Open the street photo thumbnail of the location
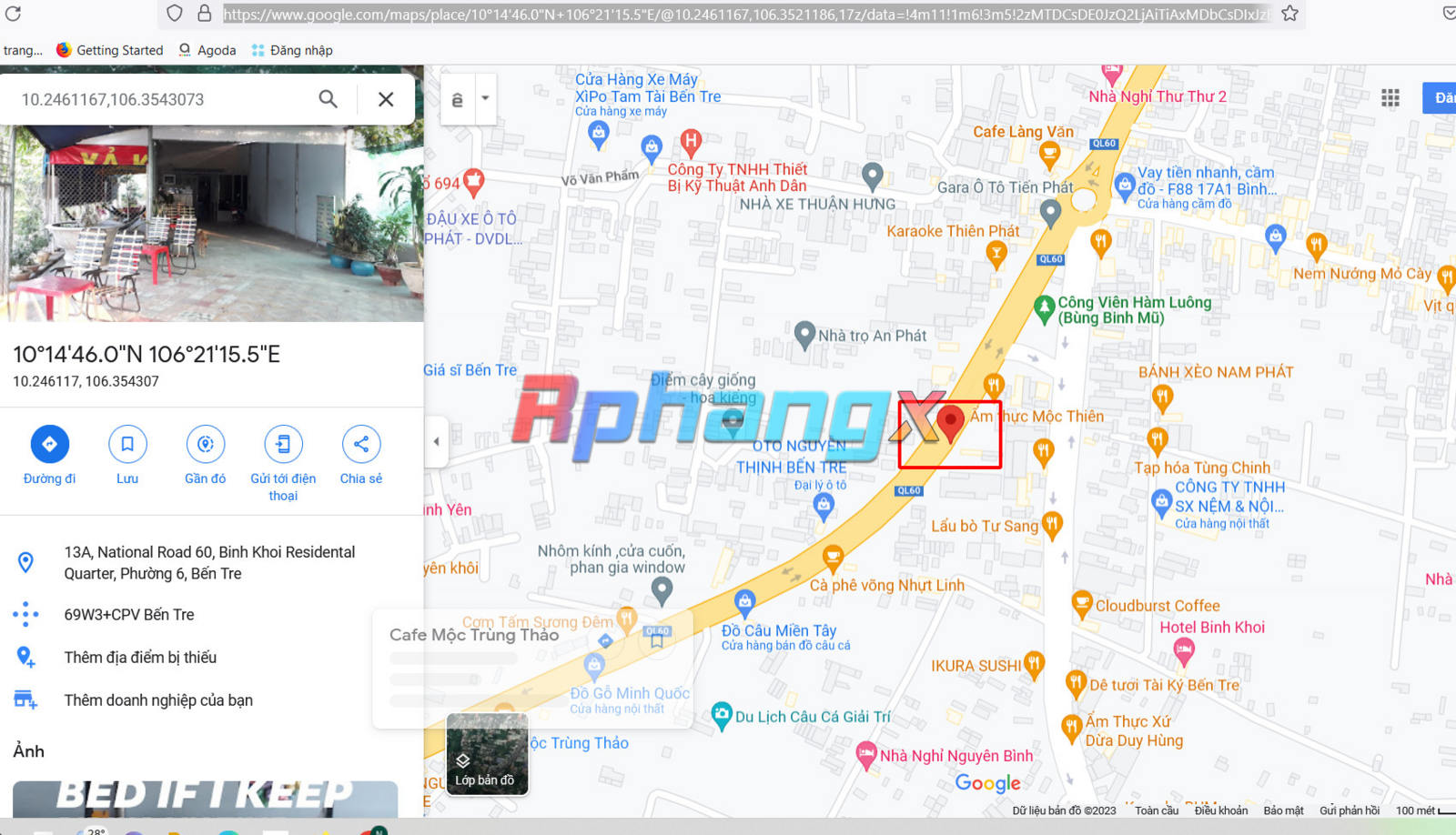The height and width of the screenshot is (835, 1456). pos(212,223)
